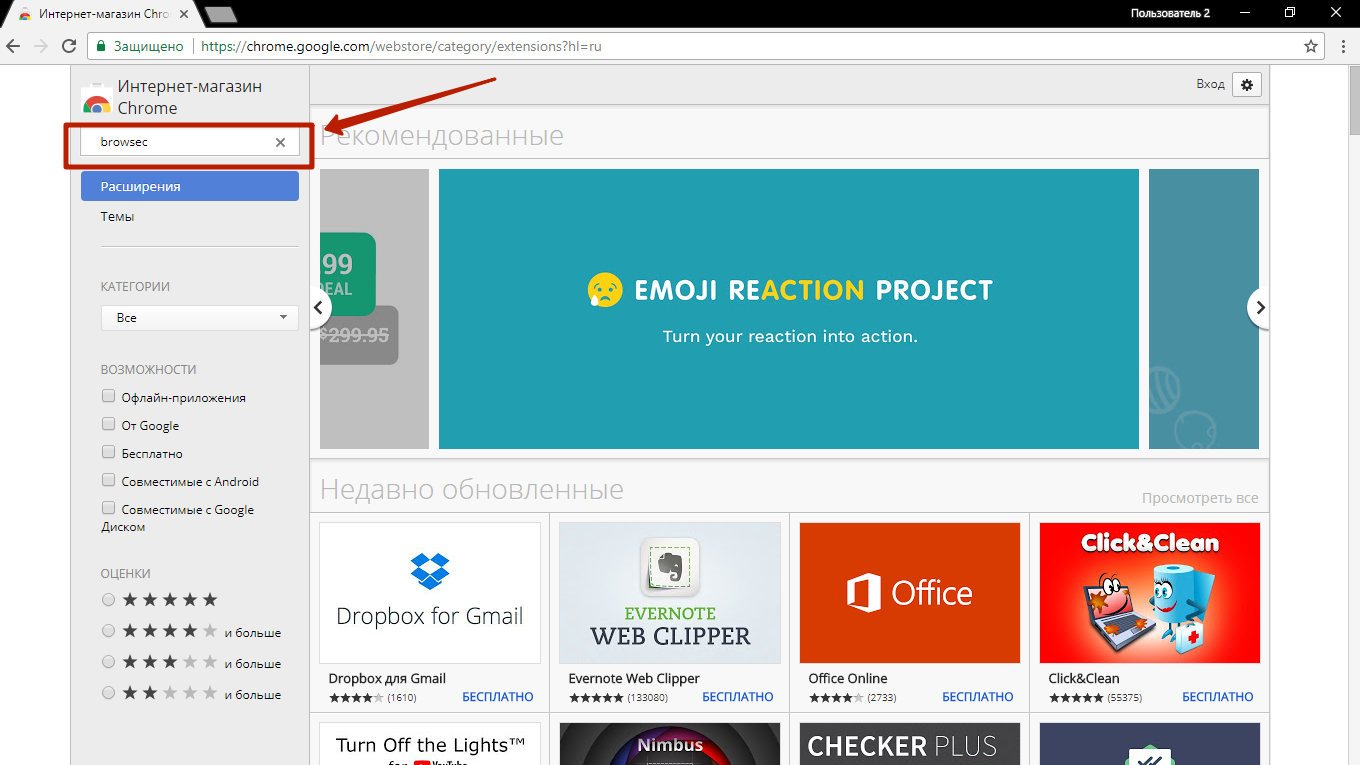Select two stars и больше rating

click(x=108, y=694)
